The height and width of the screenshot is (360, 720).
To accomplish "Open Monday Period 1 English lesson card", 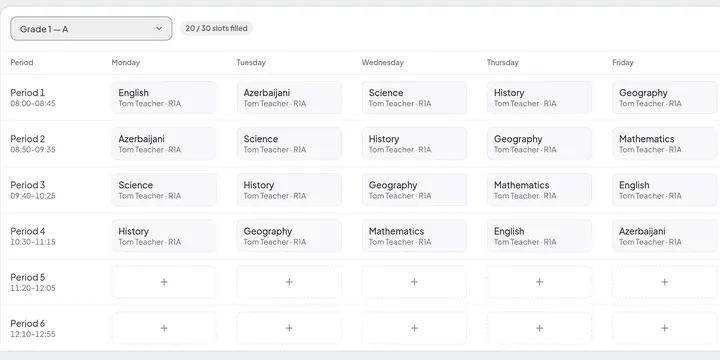I will coord(164,97).
